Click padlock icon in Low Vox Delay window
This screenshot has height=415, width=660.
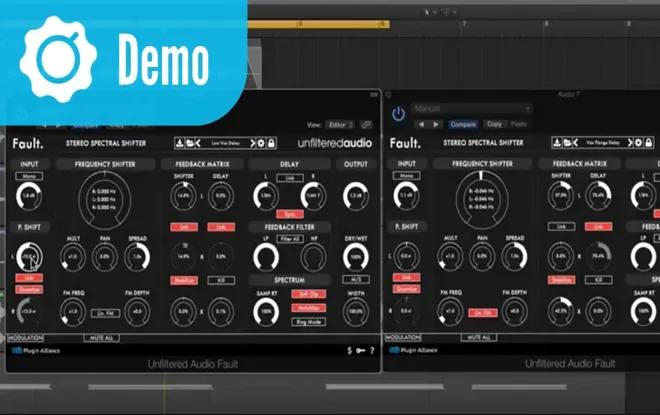(271, 143)
